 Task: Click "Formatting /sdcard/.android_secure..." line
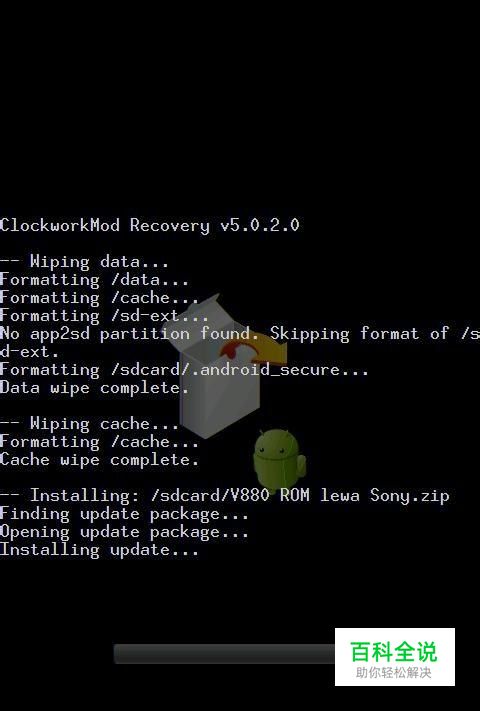click(x=184, y=370)
